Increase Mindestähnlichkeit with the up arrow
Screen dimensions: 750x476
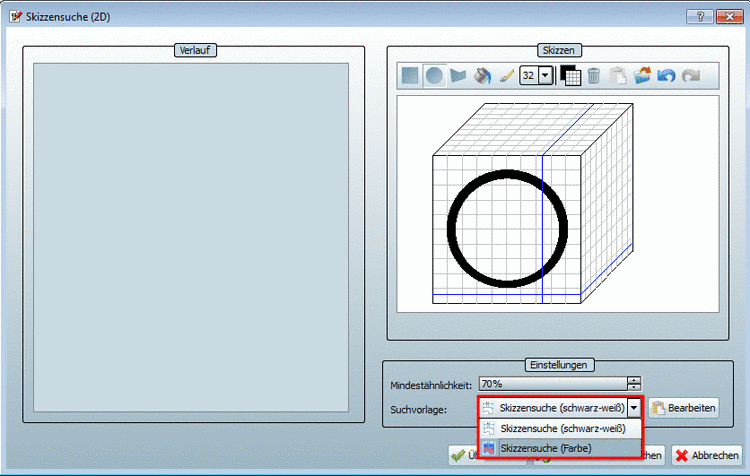click(634, 380)
